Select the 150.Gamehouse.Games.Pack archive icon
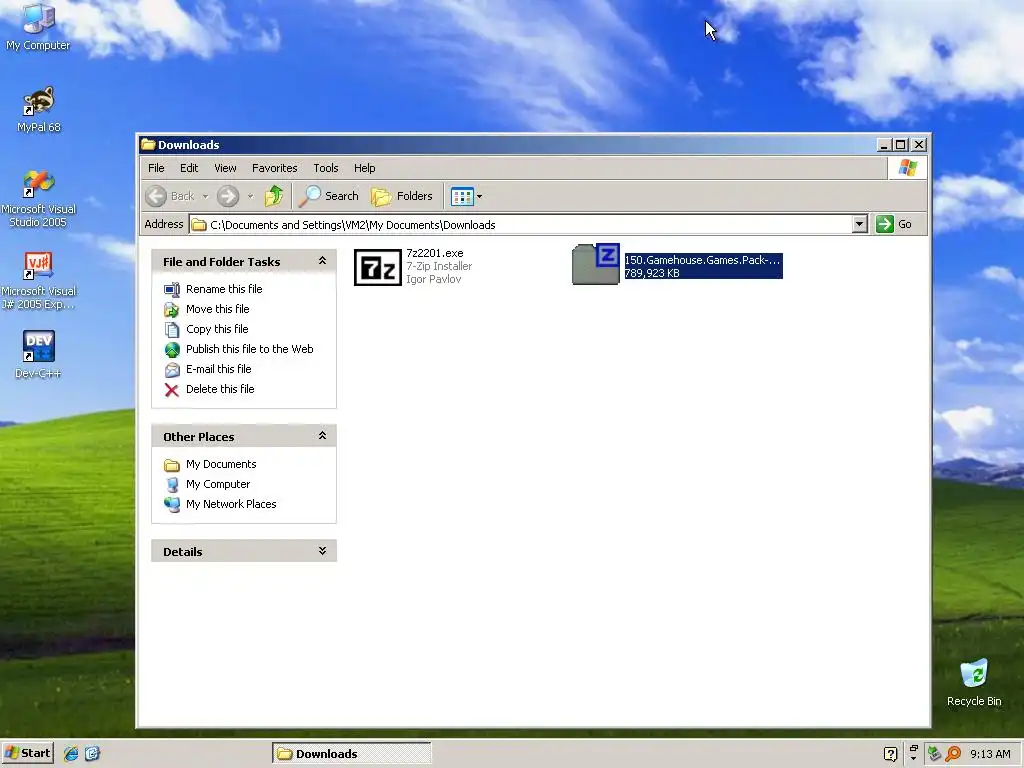The height and width of the screenshot is (768, 1024). tap(596, 264)
